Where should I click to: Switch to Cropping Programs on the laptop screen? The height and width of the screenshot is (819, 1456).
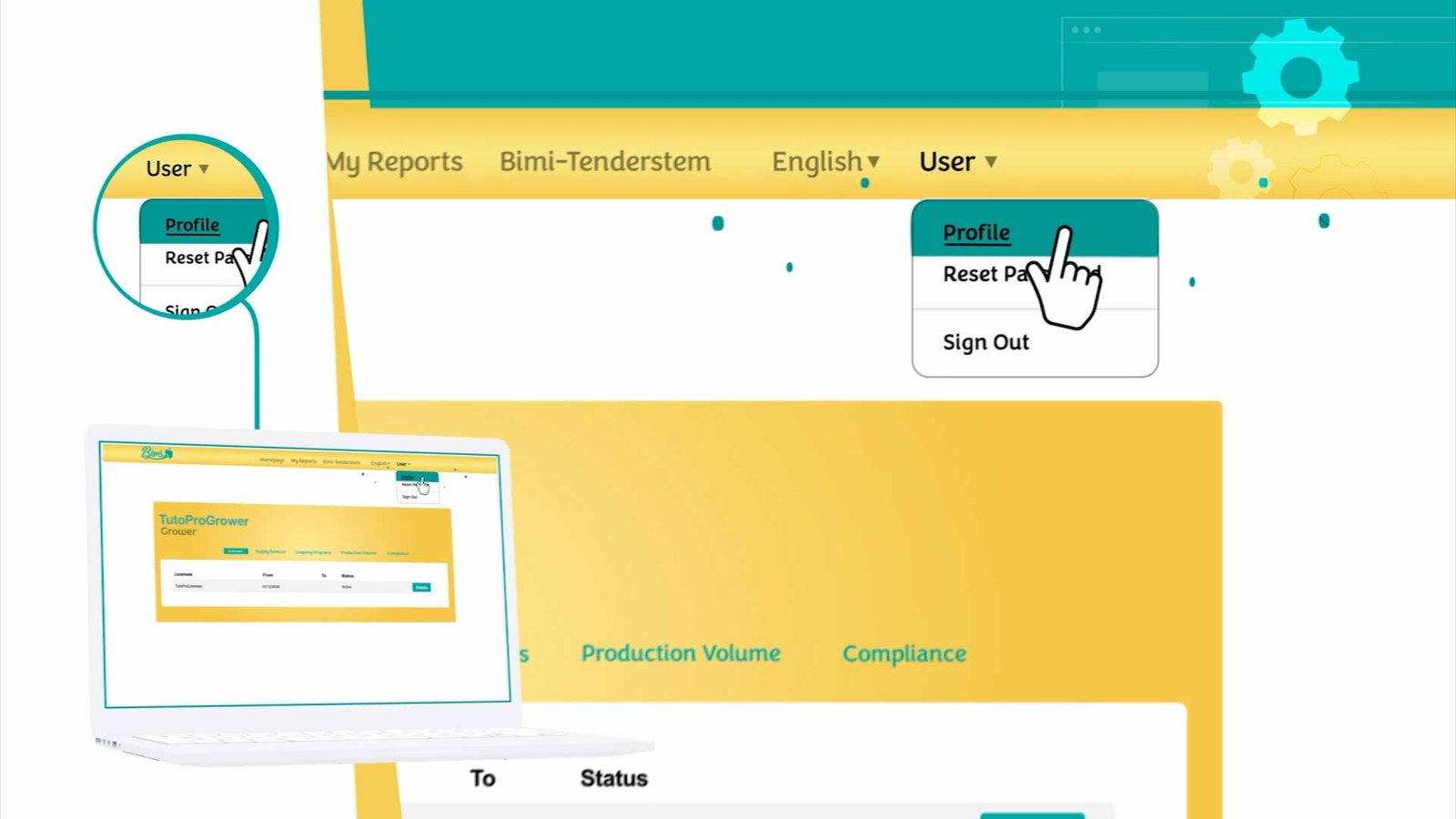[x=314, y=552]
